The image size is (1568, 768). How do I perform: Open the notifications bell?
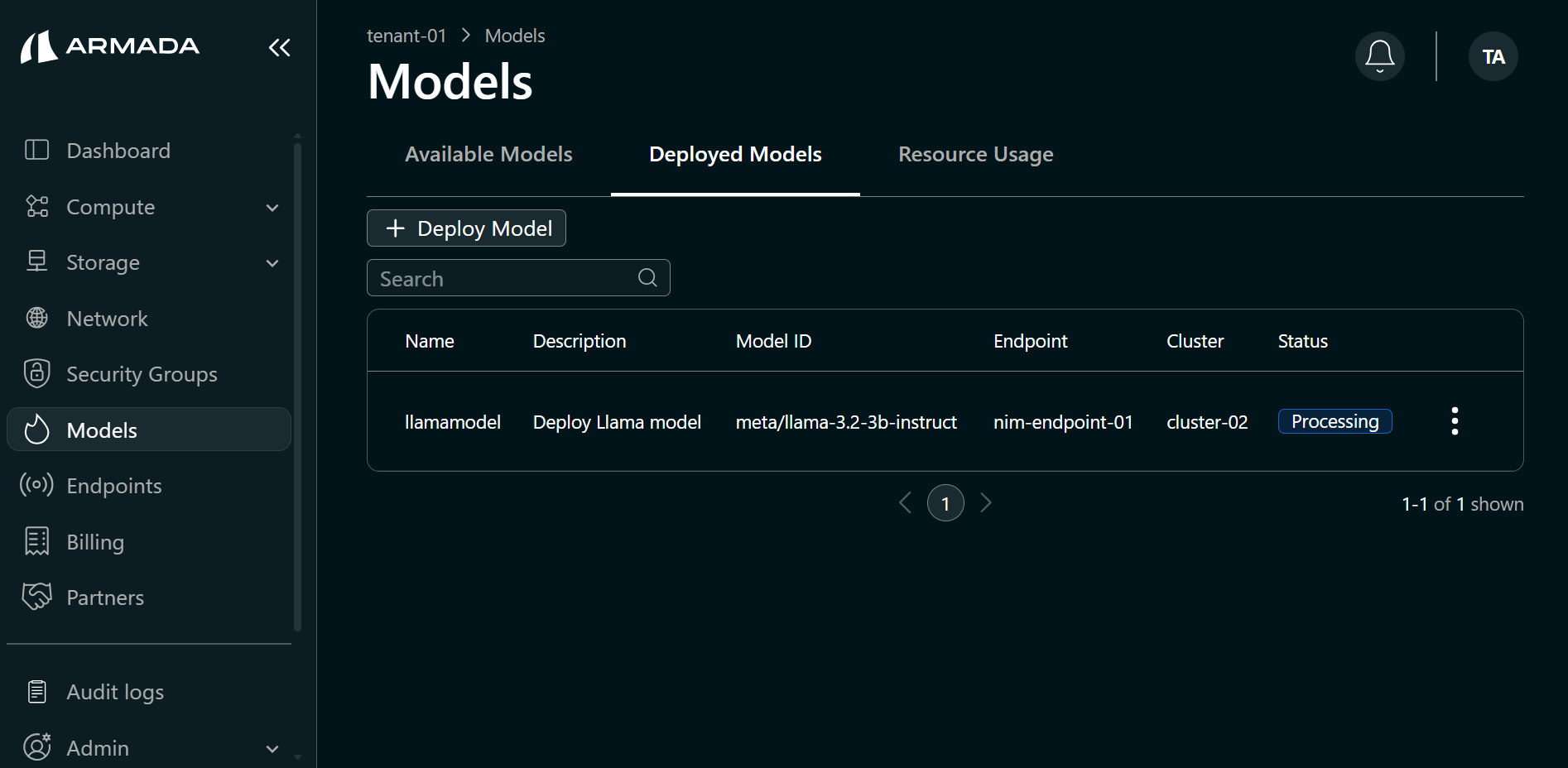tap(1379, 56)
